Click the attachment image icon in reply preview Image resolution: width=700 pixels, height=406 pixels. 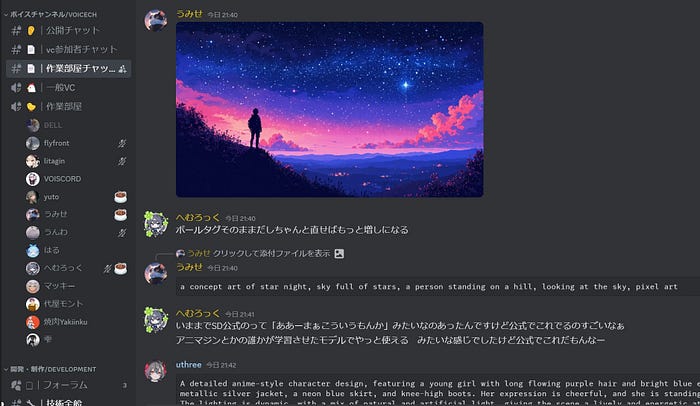pyautogui.click(x=339, y=253)
